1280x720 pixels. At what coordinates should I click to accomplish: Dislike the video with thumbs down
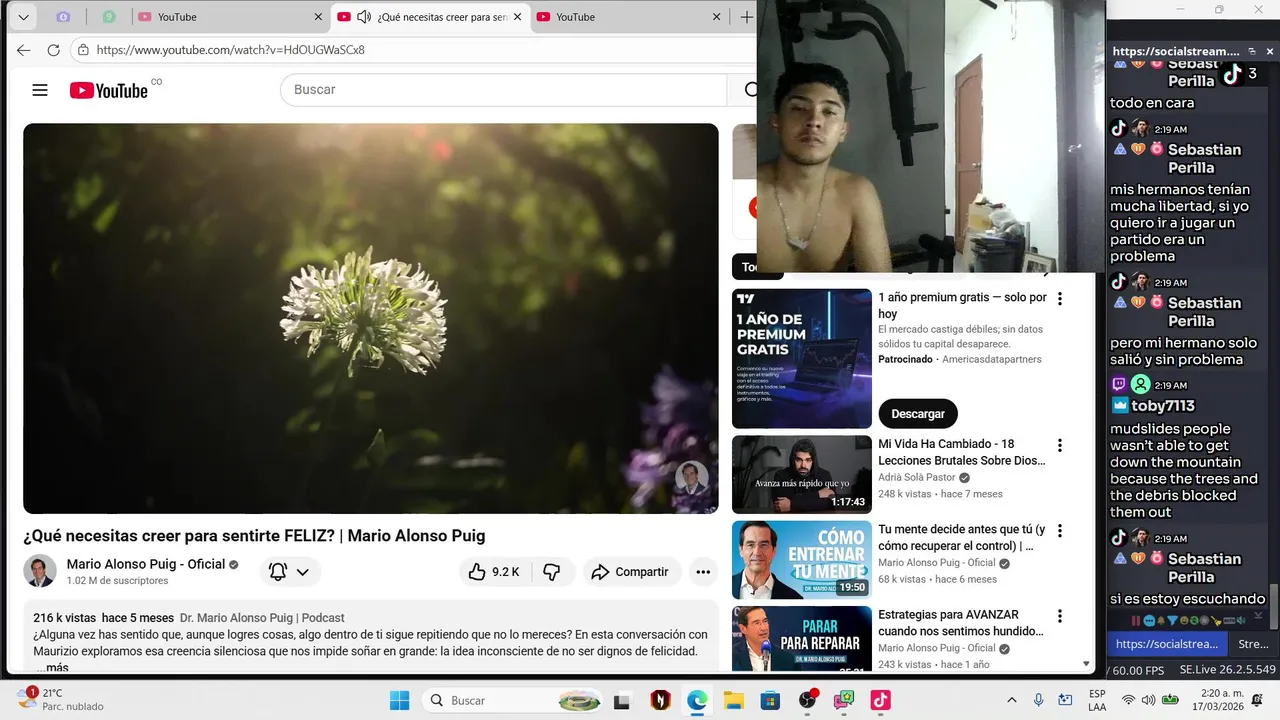pyautogui.click(x=552, y=572)
